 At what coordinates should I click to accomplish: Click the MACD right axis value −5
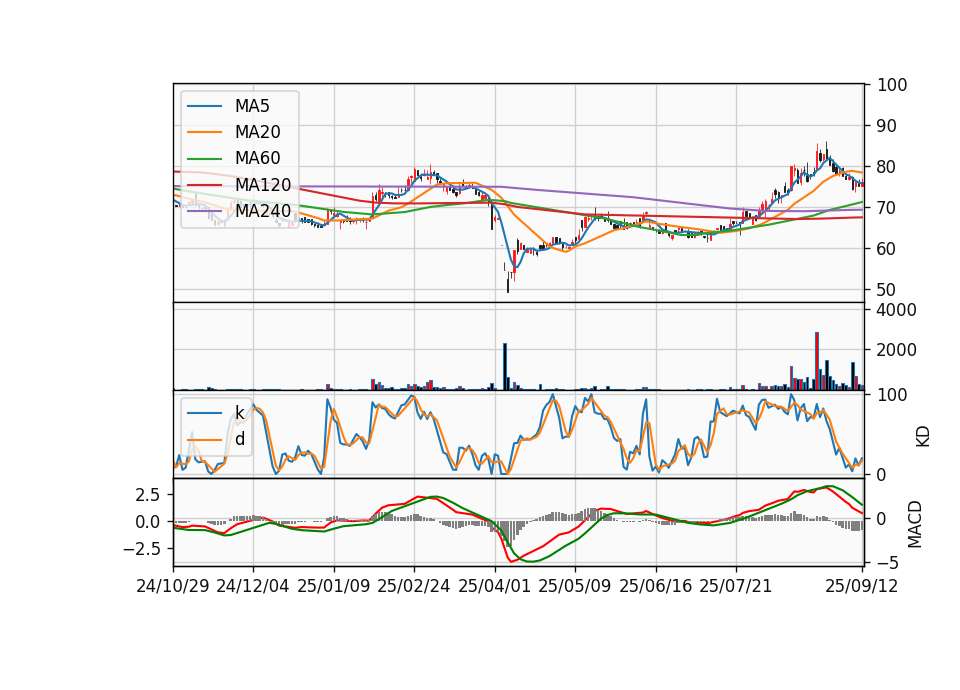(888, 562)
